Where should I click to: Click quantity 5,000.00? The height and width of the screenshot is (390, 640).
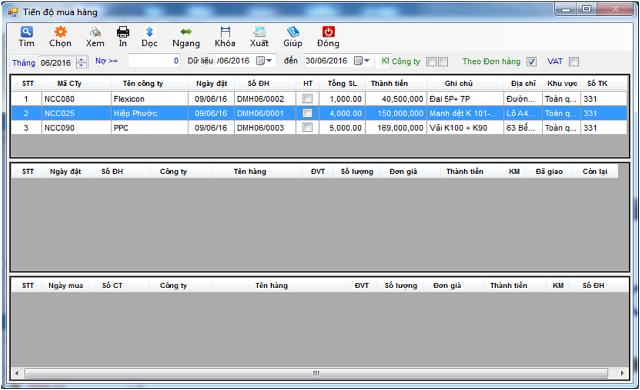tap(342, 128)
